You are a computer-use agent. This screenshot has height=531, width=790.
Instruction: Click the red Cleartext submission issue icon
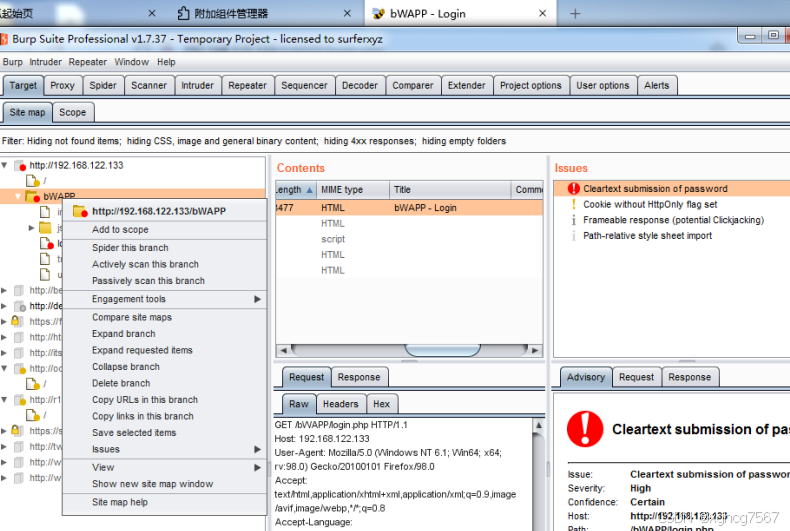573,189
